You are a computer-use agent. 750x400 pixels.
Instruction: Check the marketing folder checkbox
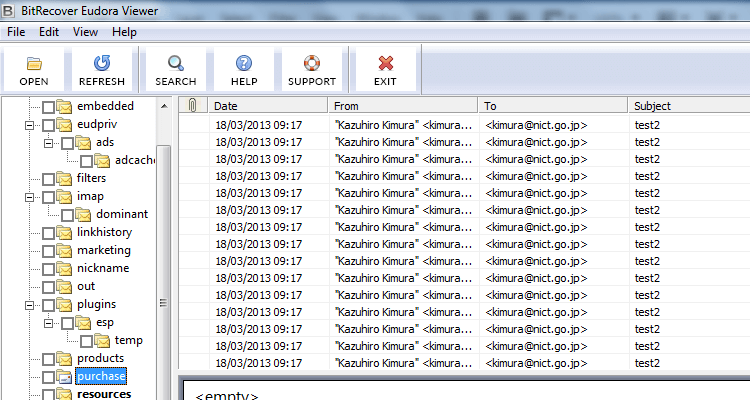point(48,251)
